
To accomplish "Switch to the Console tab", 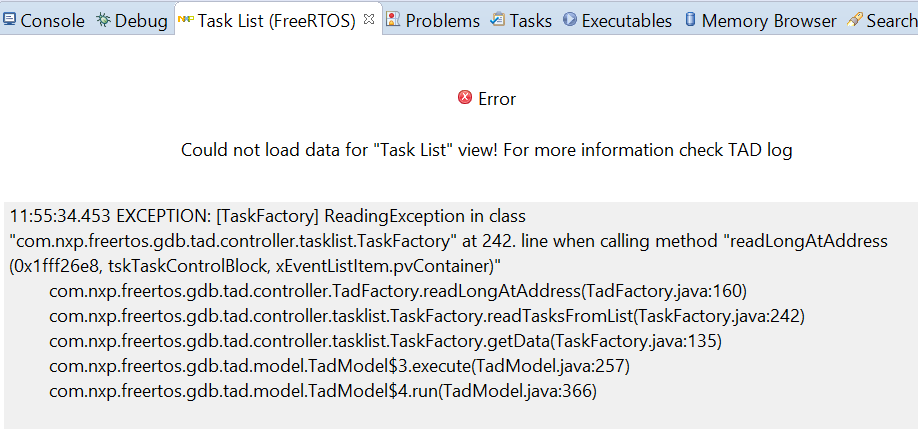I will tap(52, 20).
